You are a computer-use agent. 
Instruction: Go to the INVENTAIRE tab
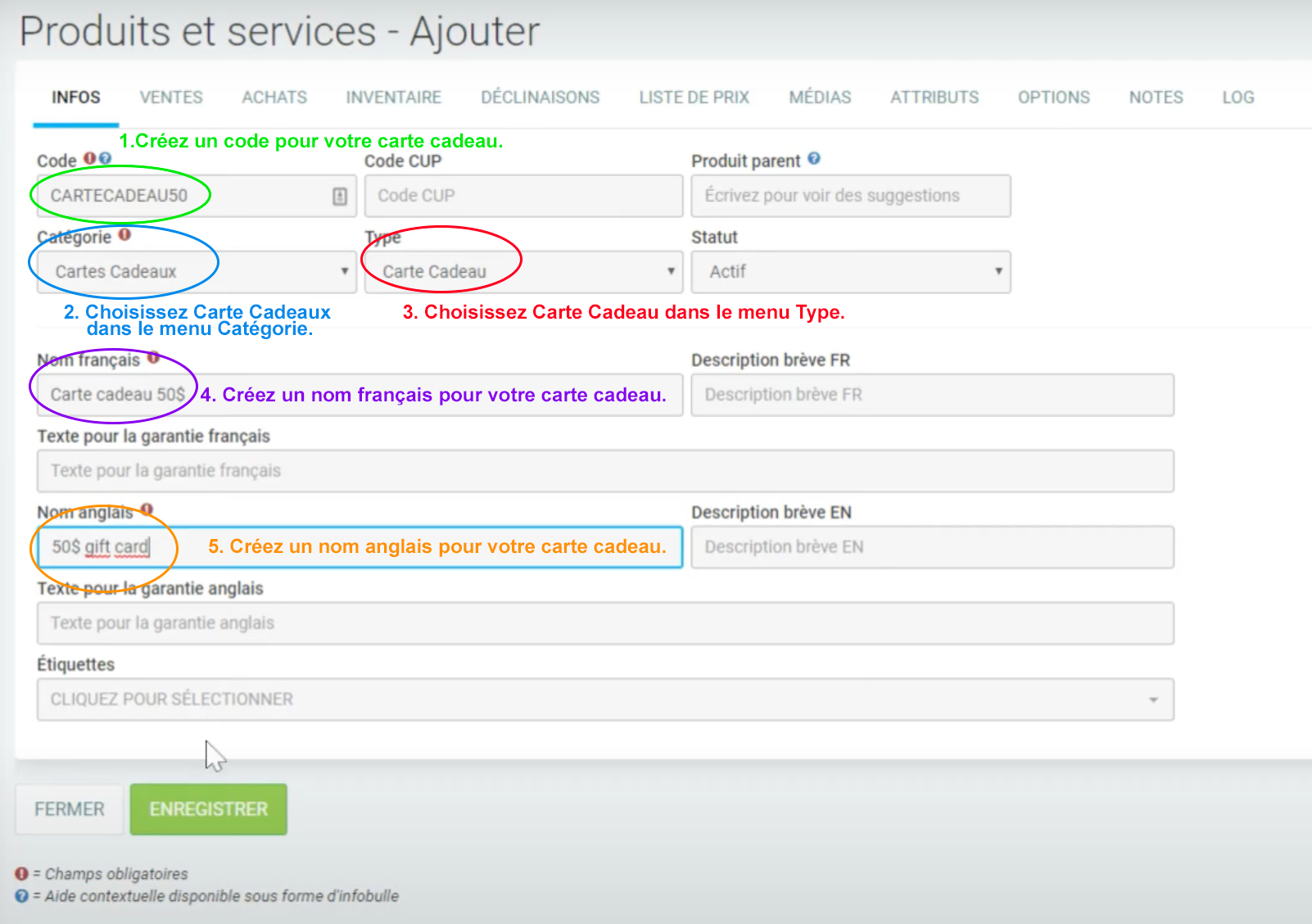(x=393, y=97)
